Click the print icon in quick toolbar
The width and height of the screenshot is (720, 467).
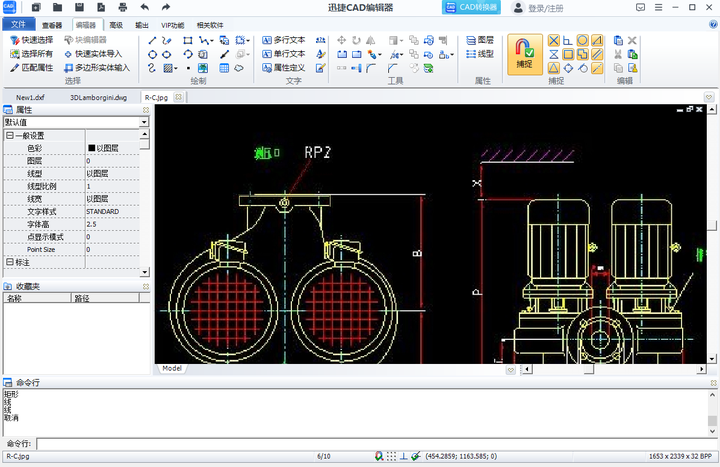click(122, 8)
